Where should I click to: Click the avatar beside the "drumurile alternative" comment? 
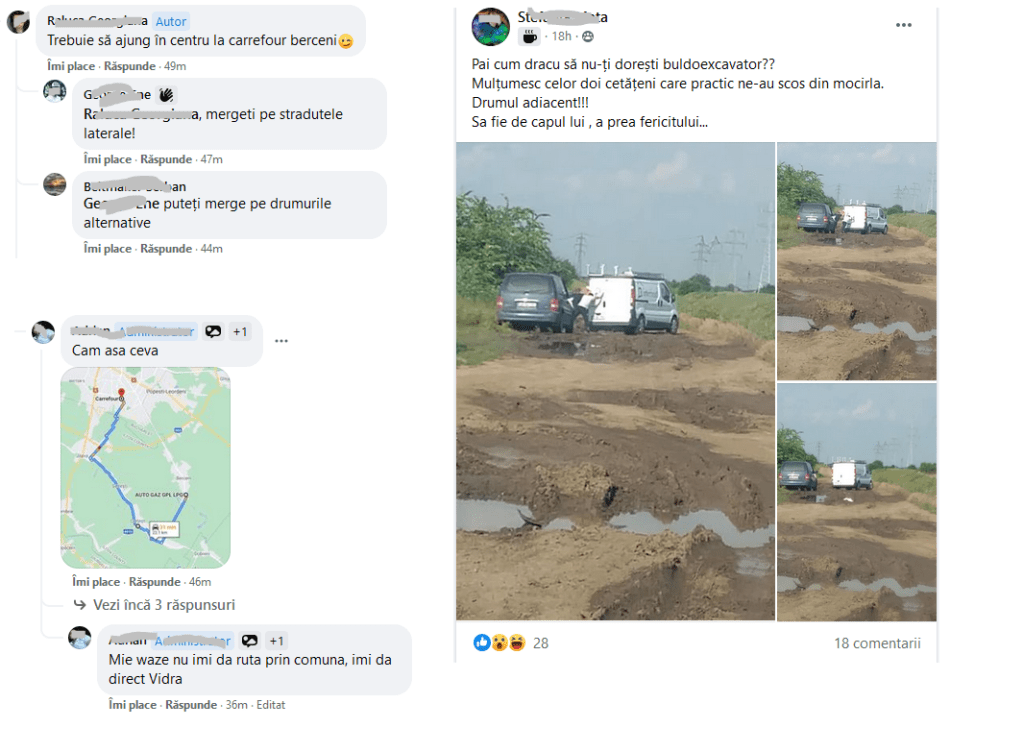click(x=55, y=184)
